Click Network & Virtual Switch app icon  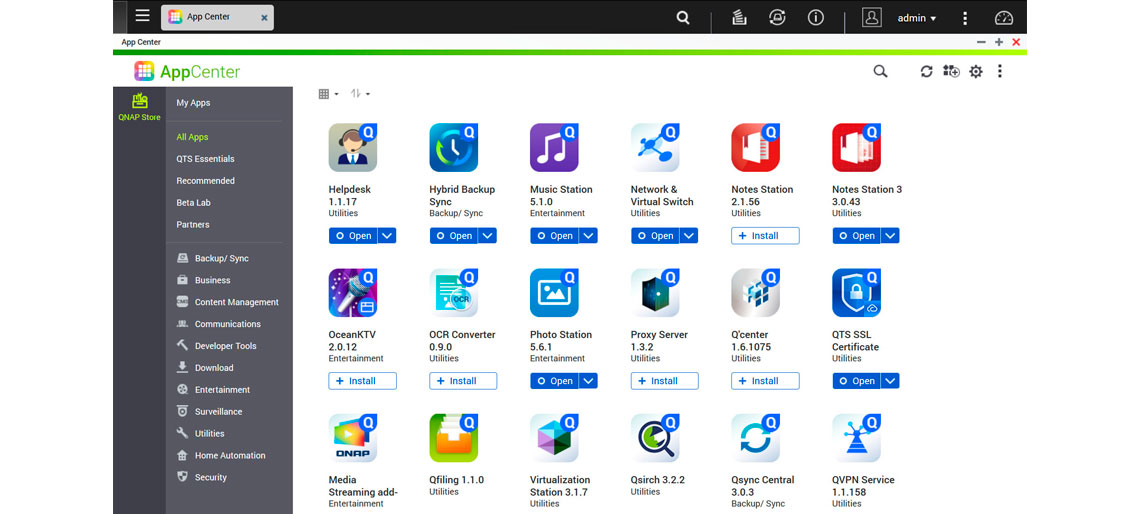(x=655, y=148)
